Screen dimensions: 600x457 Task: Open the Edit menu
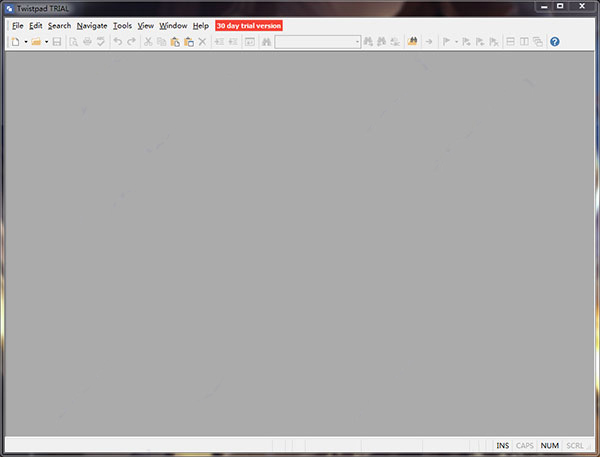36,26
